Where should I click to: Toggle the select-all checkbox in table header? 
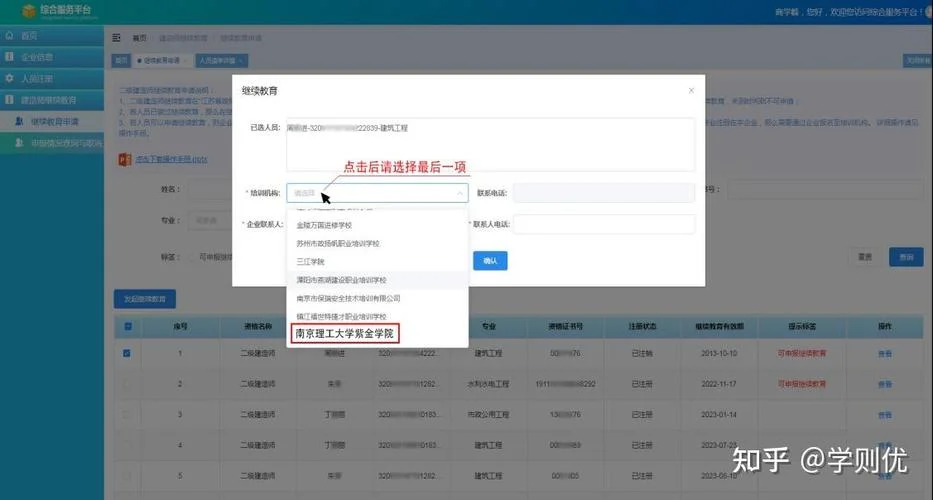[128, 326]
